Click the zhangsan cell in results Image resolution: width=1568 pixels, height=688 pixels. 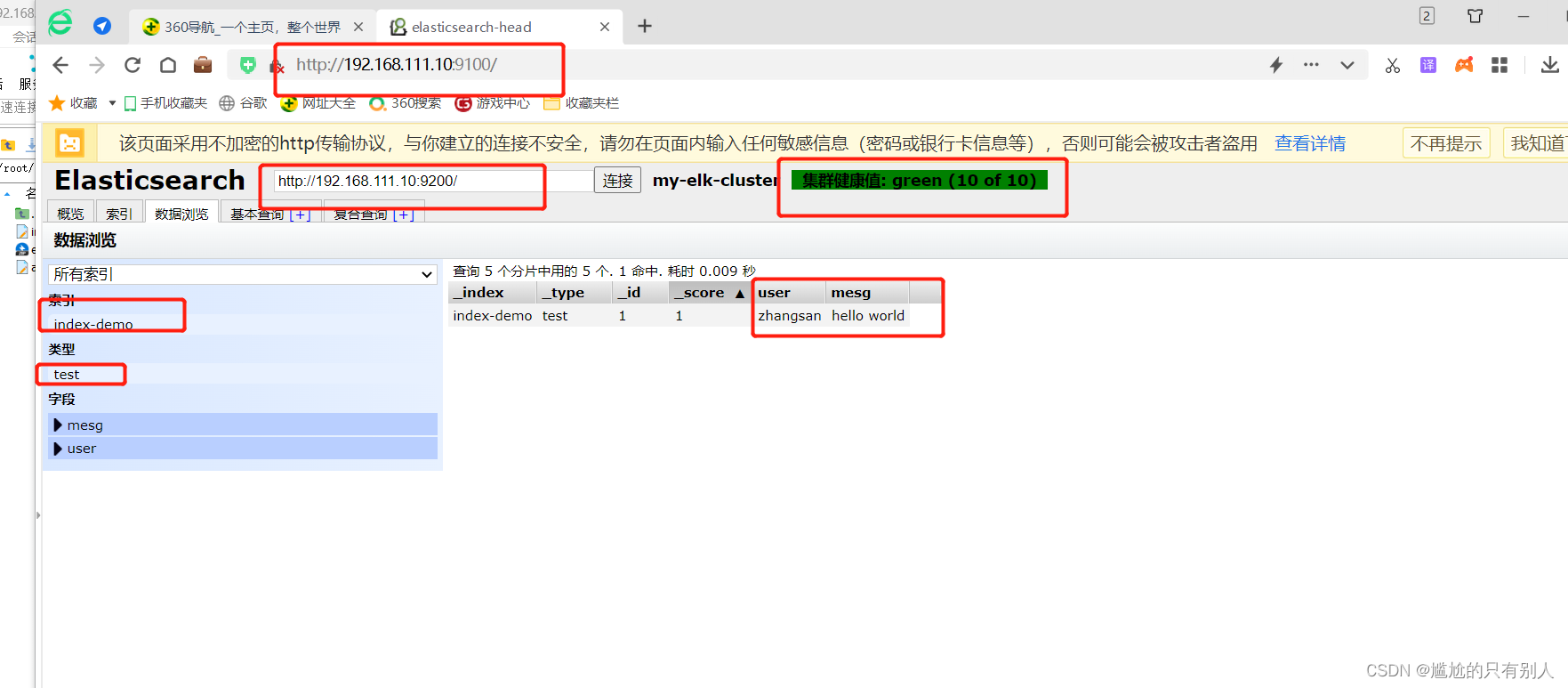click(790, 316)
